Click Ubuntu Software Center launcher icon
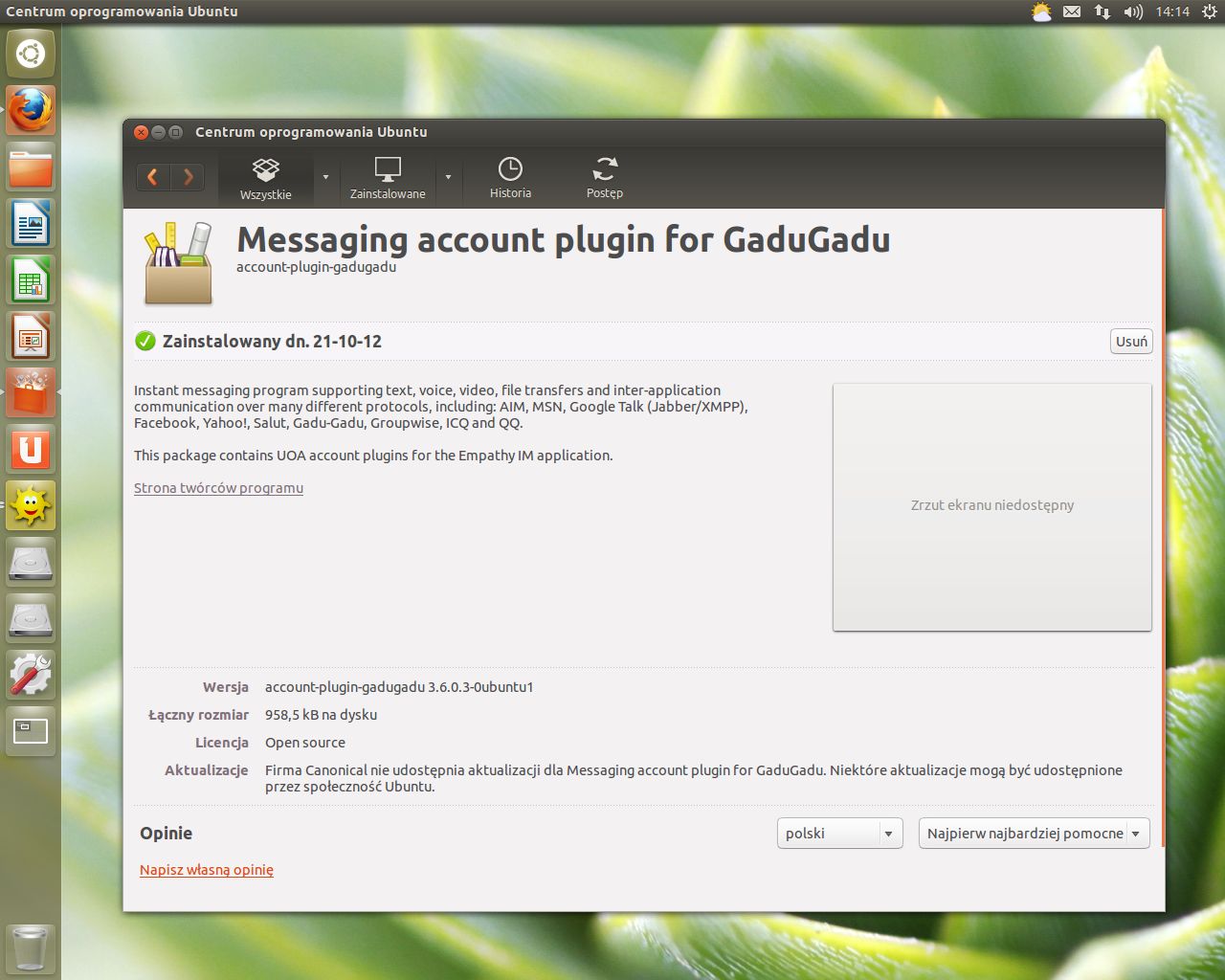Viewport: 1225px width, 980px height. [x=31, y=393]
